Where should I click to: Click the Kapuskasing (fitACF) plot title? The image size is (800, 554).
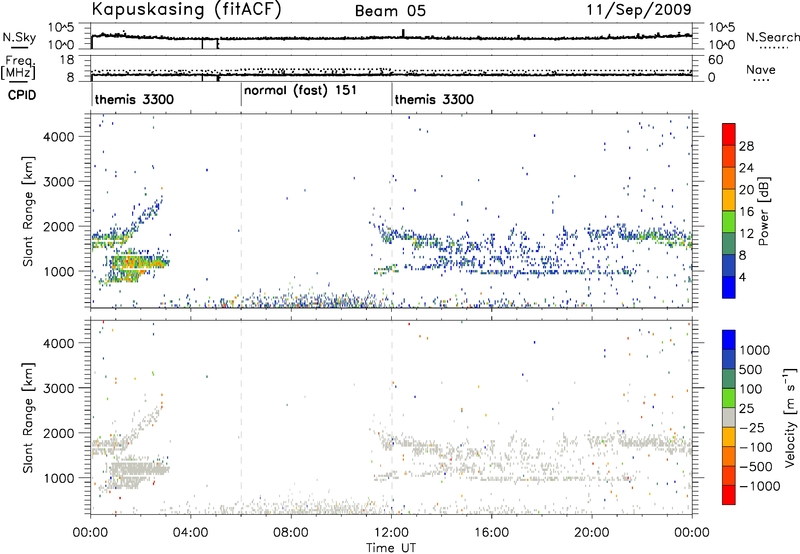pos(186,10)
